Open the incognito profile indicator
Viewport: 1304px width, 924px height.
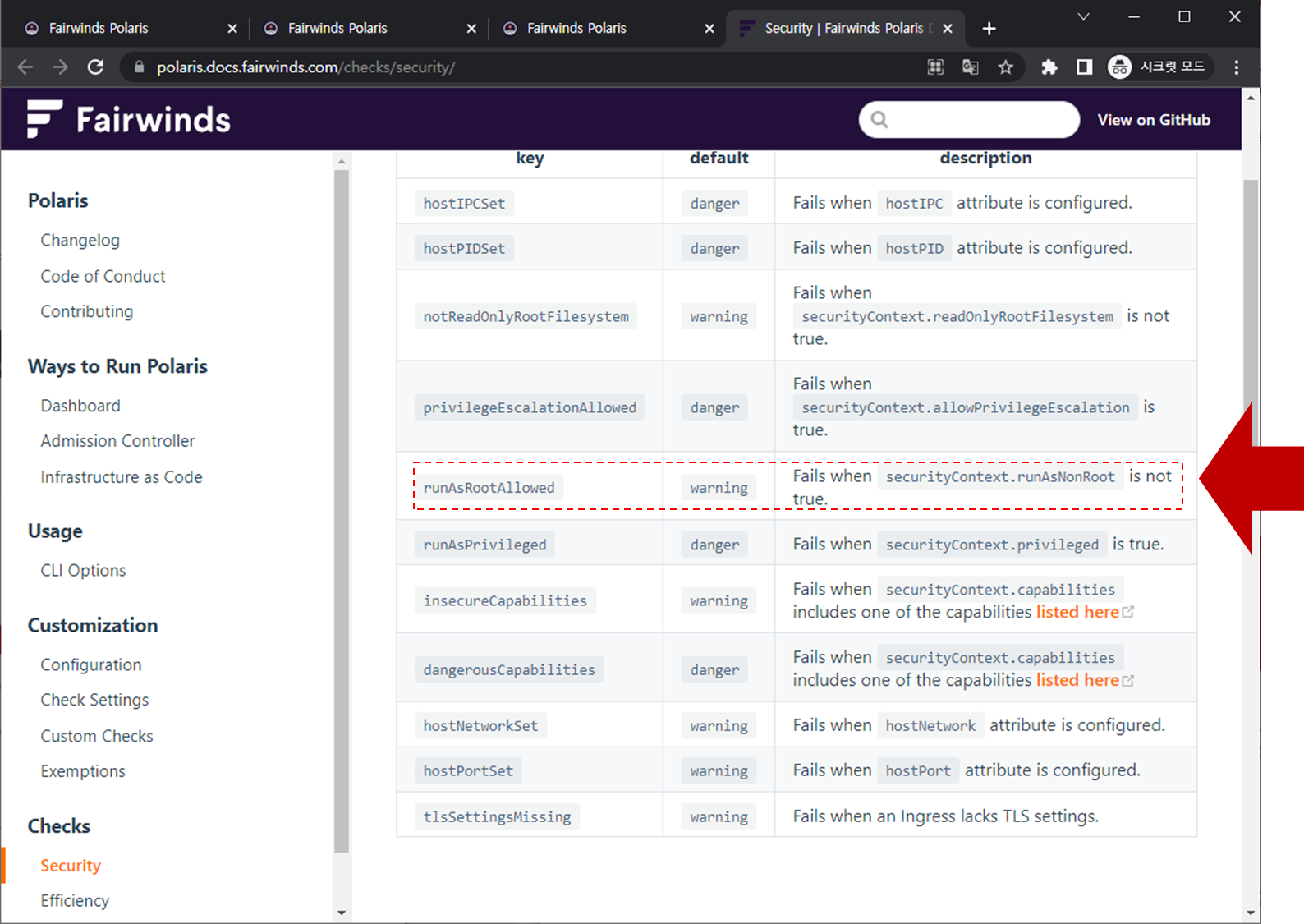pyautogui.click(x=1156, y=67)
